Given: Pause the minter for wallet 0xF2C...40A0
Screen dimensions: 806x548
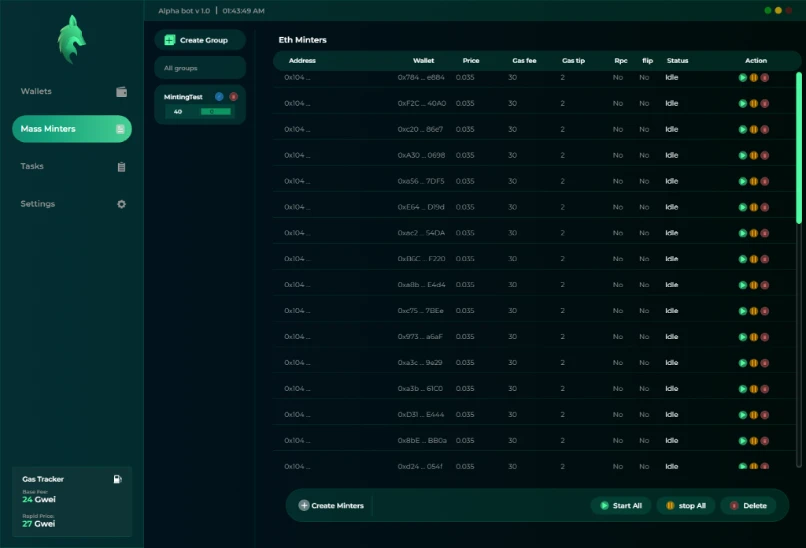Looking at the screenshot, I should pyautogui.click(x=754, y=103).
